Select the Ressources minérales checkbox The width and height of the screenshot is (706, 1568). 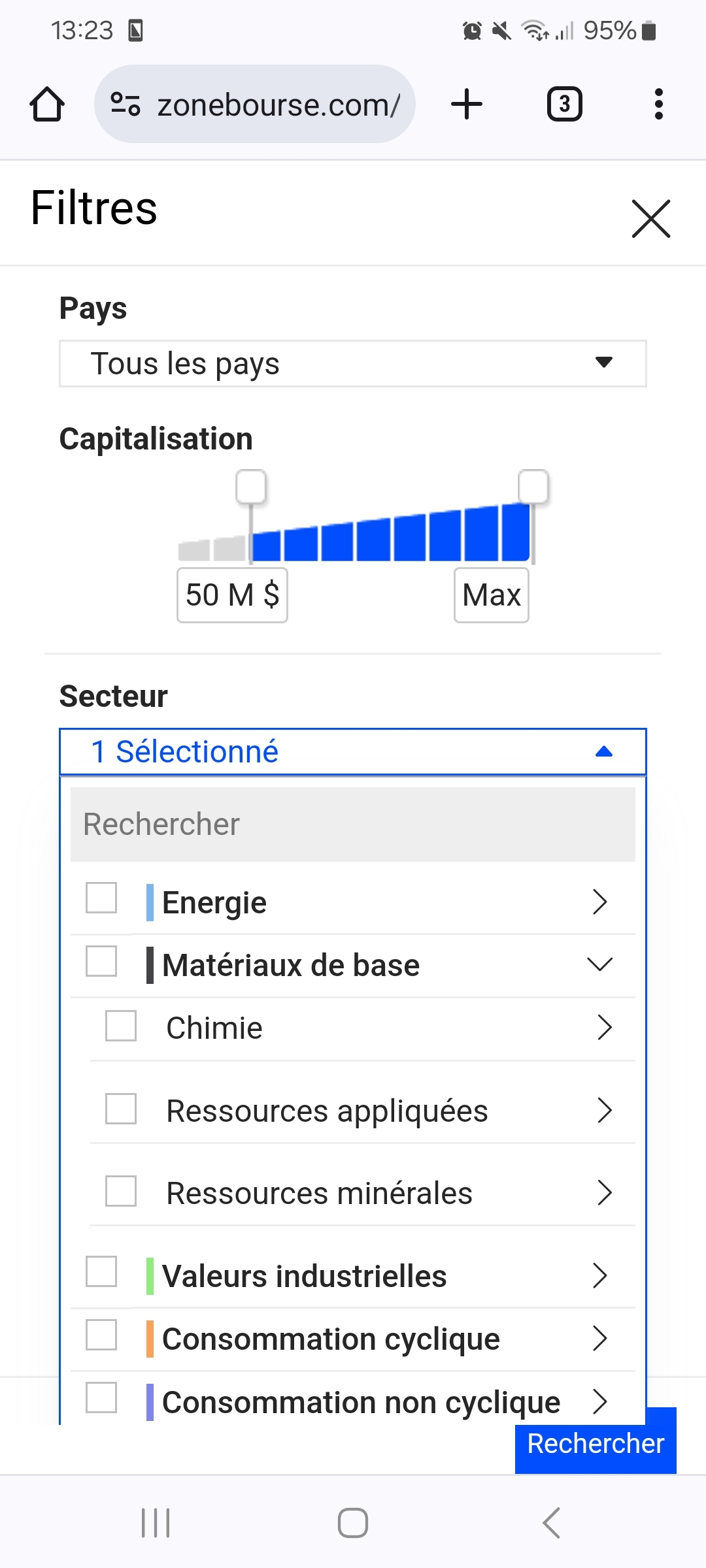tap(121, 1191)
